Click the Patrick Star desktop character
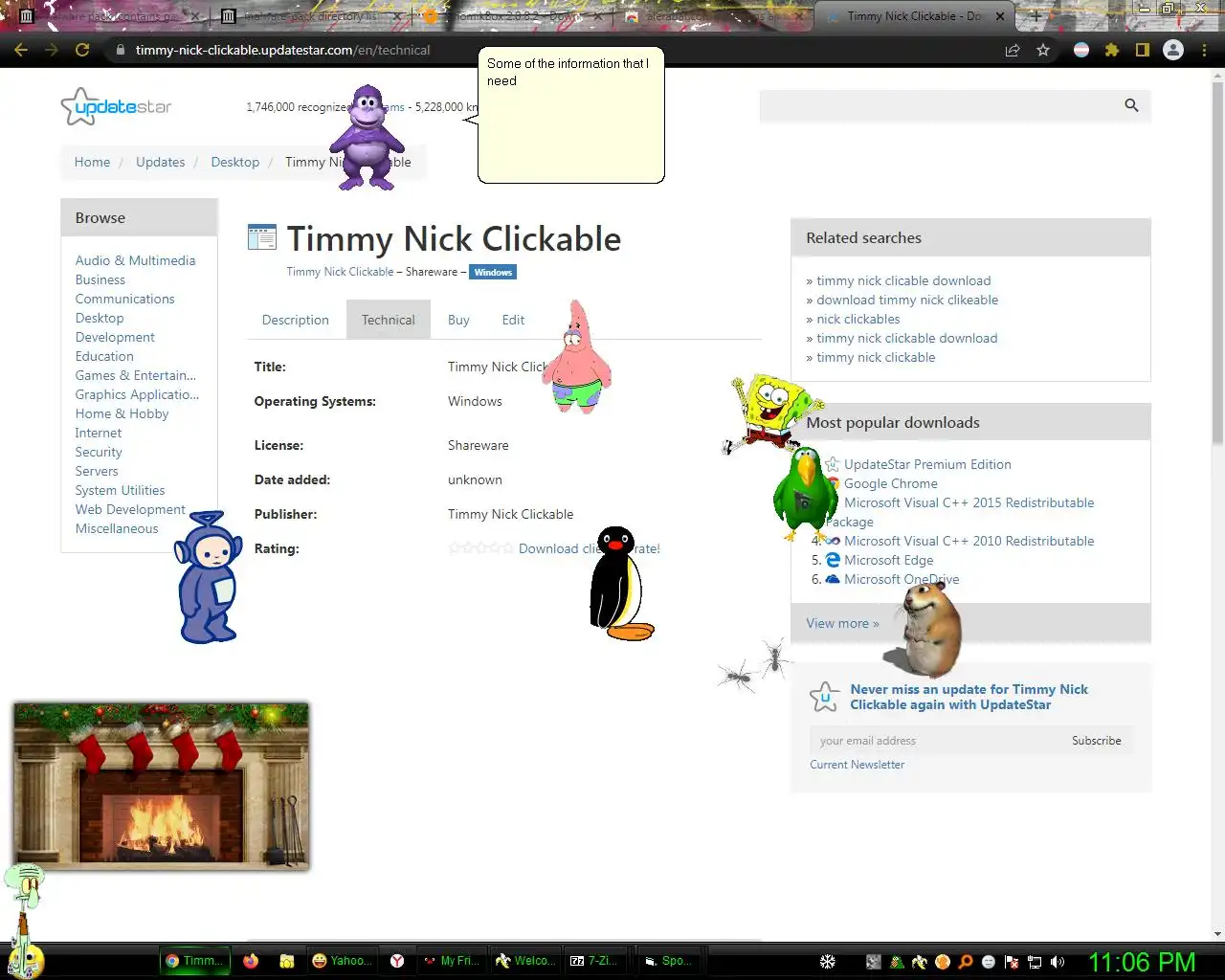The height and width of the screenshot is (980, 1225). point(576,357)
